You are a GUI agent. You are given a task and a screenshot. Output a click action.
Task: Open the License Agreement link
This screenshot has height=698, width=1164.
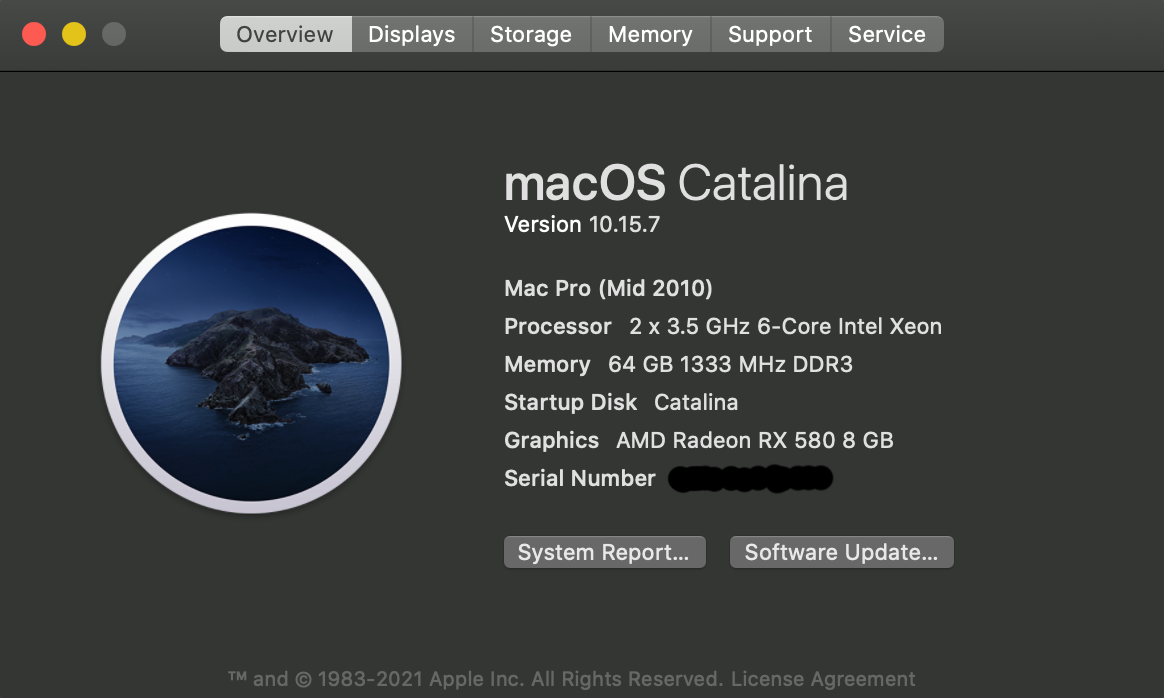[x=823, y=680]
